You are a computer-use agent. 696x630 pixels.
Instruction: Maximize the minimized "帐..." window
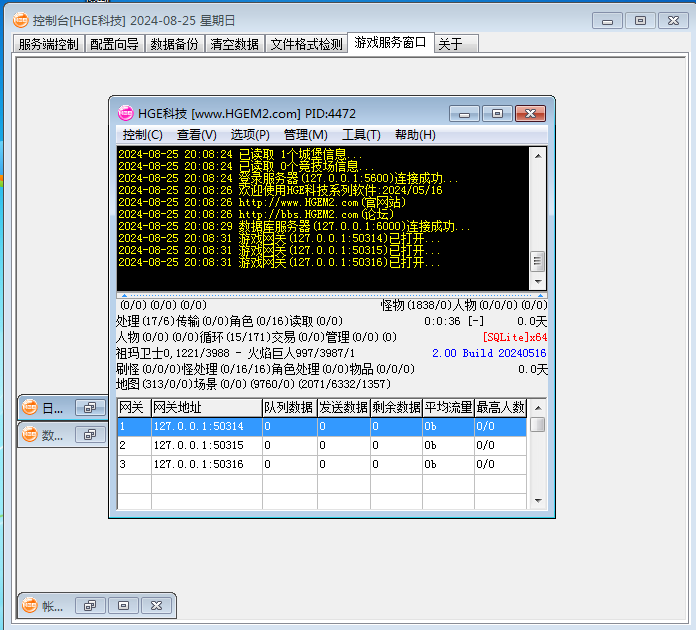point(123,606)
